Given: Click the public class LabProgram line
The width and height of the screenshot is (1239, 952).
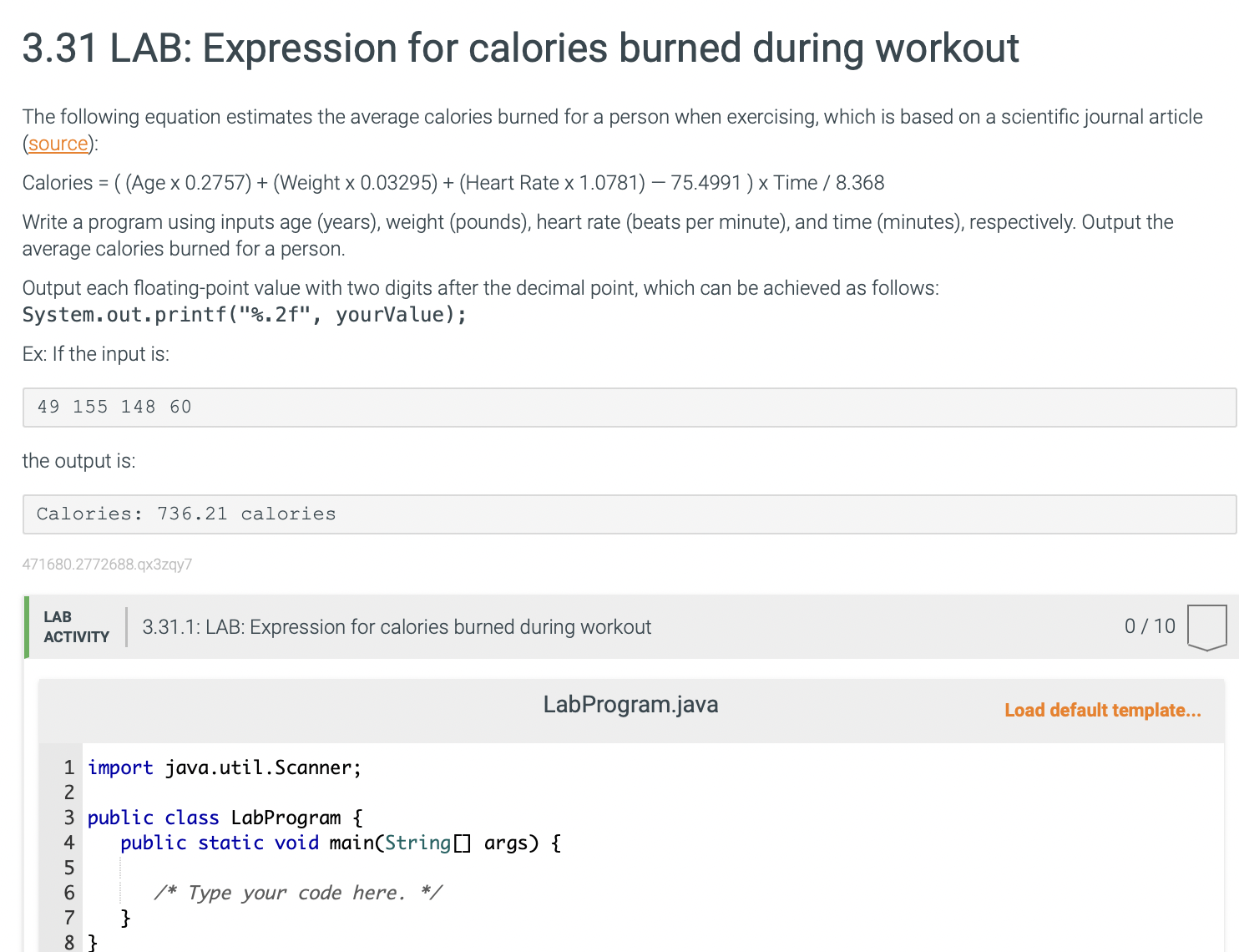Looking at the screenshot, I should tap(224, 818).
